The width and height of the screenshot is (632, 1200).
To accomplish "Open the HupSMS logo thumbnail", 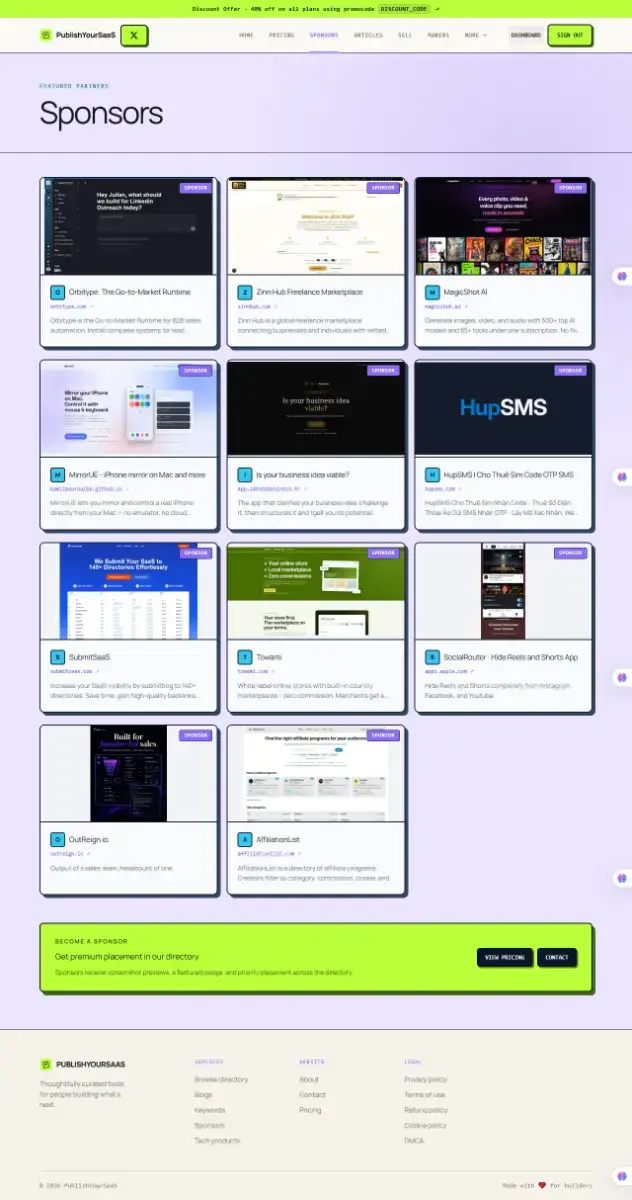I will pyautogui.click(x=503, y=409).
